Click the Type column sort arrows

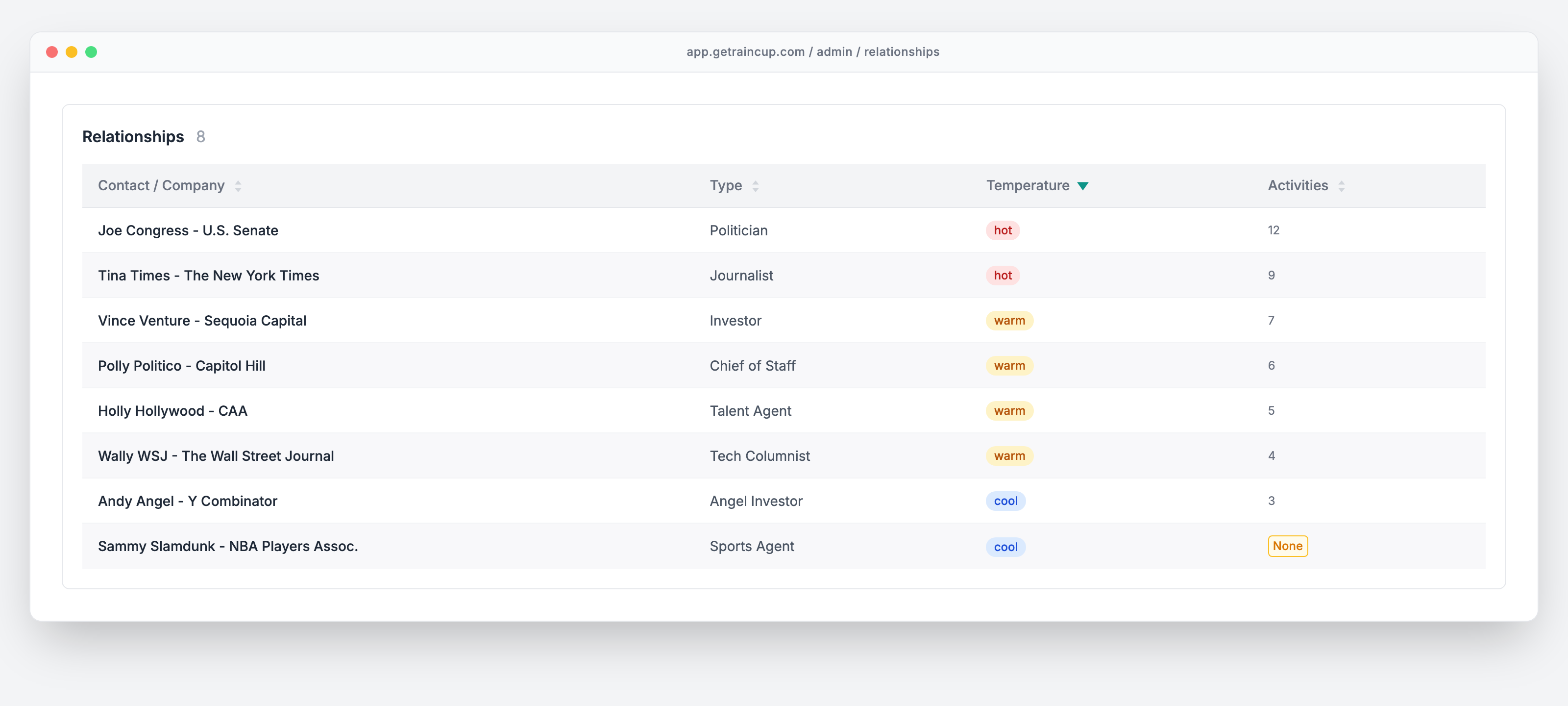[x=756, y=186]
